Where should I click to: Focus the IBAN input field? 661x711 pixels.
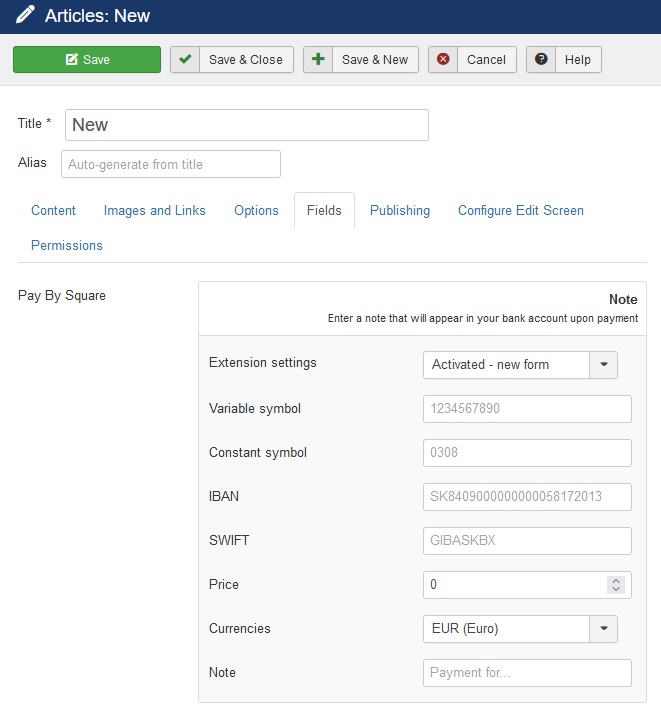[x=527, y=497]
